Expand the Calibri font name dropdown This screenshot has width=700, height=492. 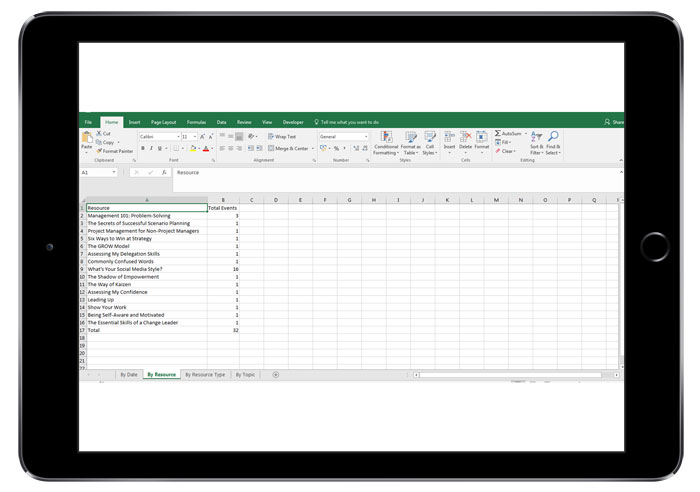point(178,137)
